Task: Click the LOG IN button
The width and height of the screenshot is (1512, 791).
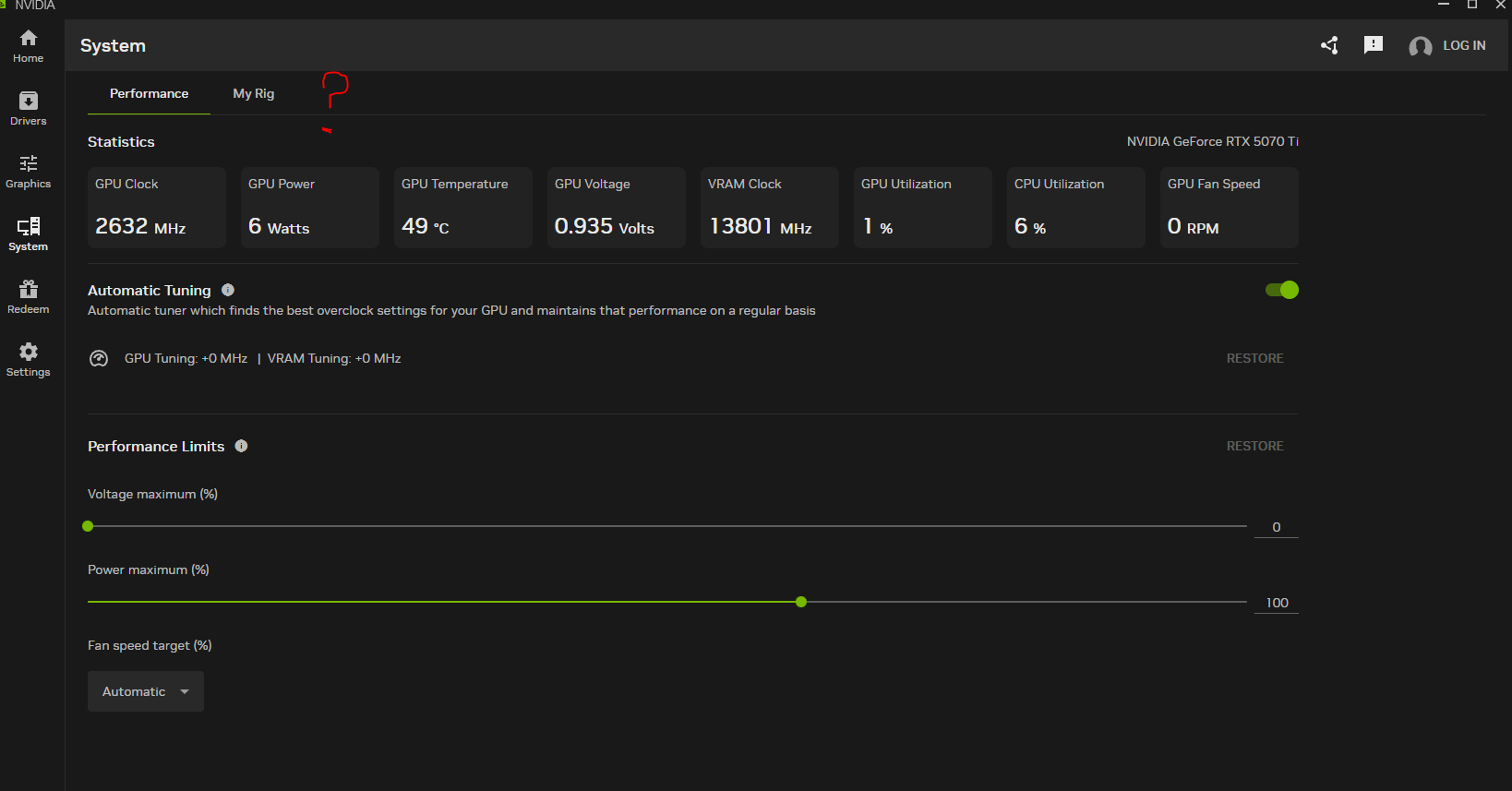Action: [1464, 45]
